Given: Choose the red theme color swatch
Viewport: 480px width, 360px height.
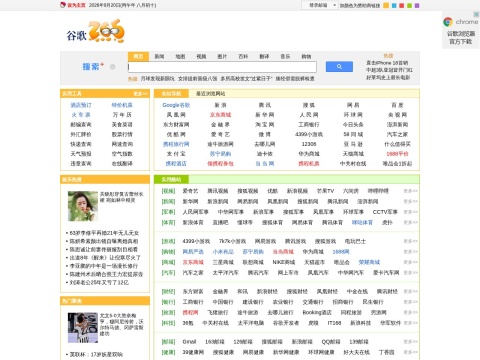Looking at the screenshot, I should 402,5.
